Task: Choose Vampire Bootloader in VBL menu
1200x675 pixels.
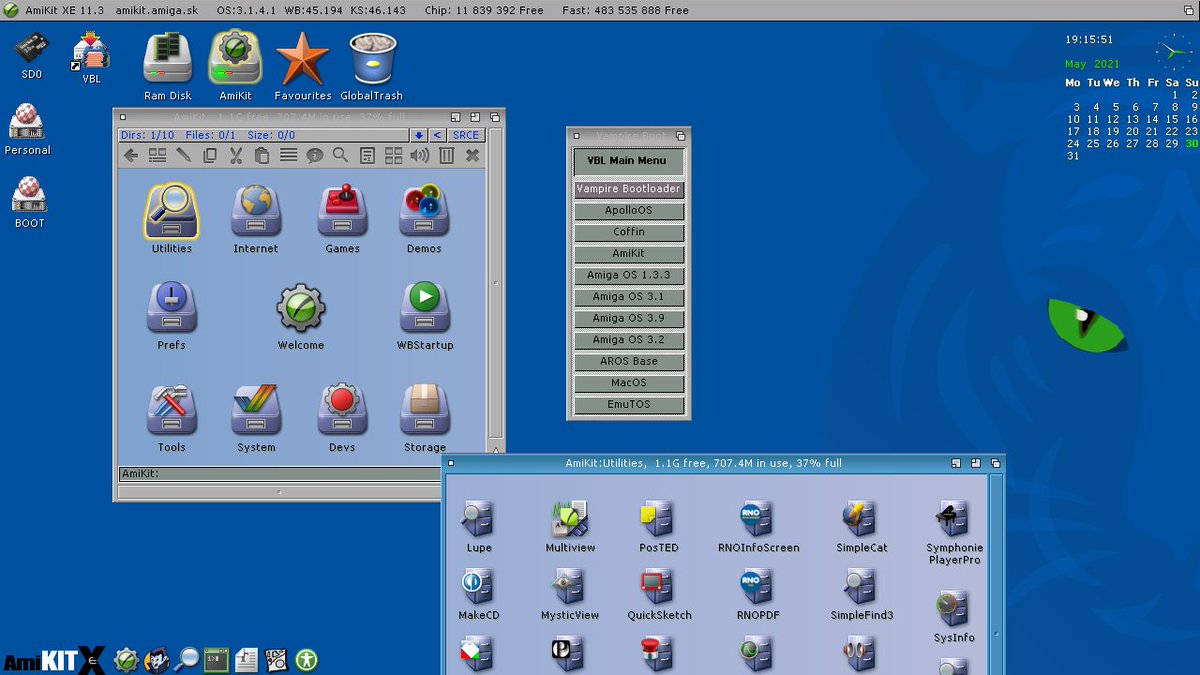Action: tap(629, 189)
